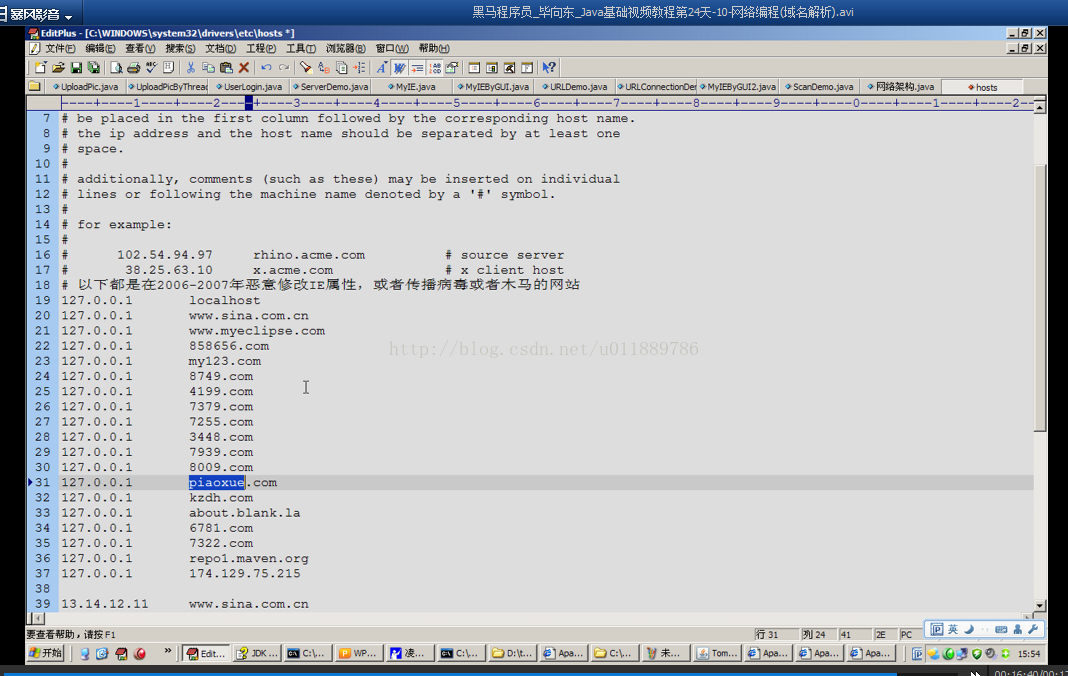Click the Undo arrow icon
Viewport: 1068px width, 676px height.
pos(266,67)
